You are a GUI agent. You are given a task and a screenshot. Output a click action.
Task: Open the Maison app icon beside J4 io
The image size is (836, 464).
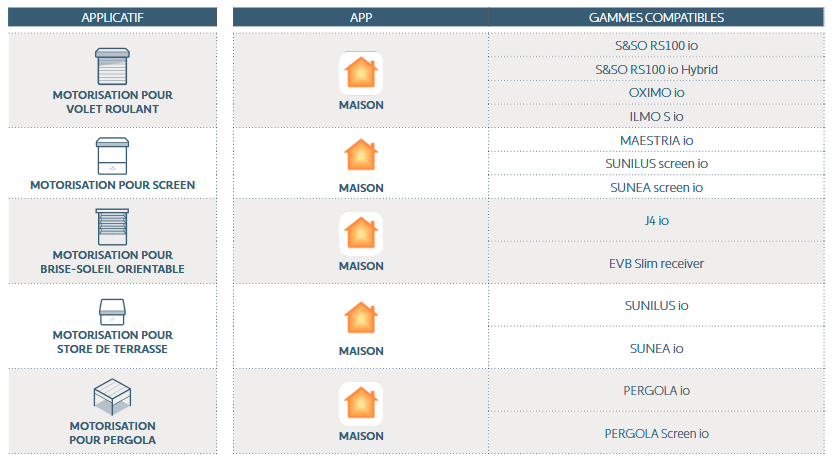[x=361, y=234]
